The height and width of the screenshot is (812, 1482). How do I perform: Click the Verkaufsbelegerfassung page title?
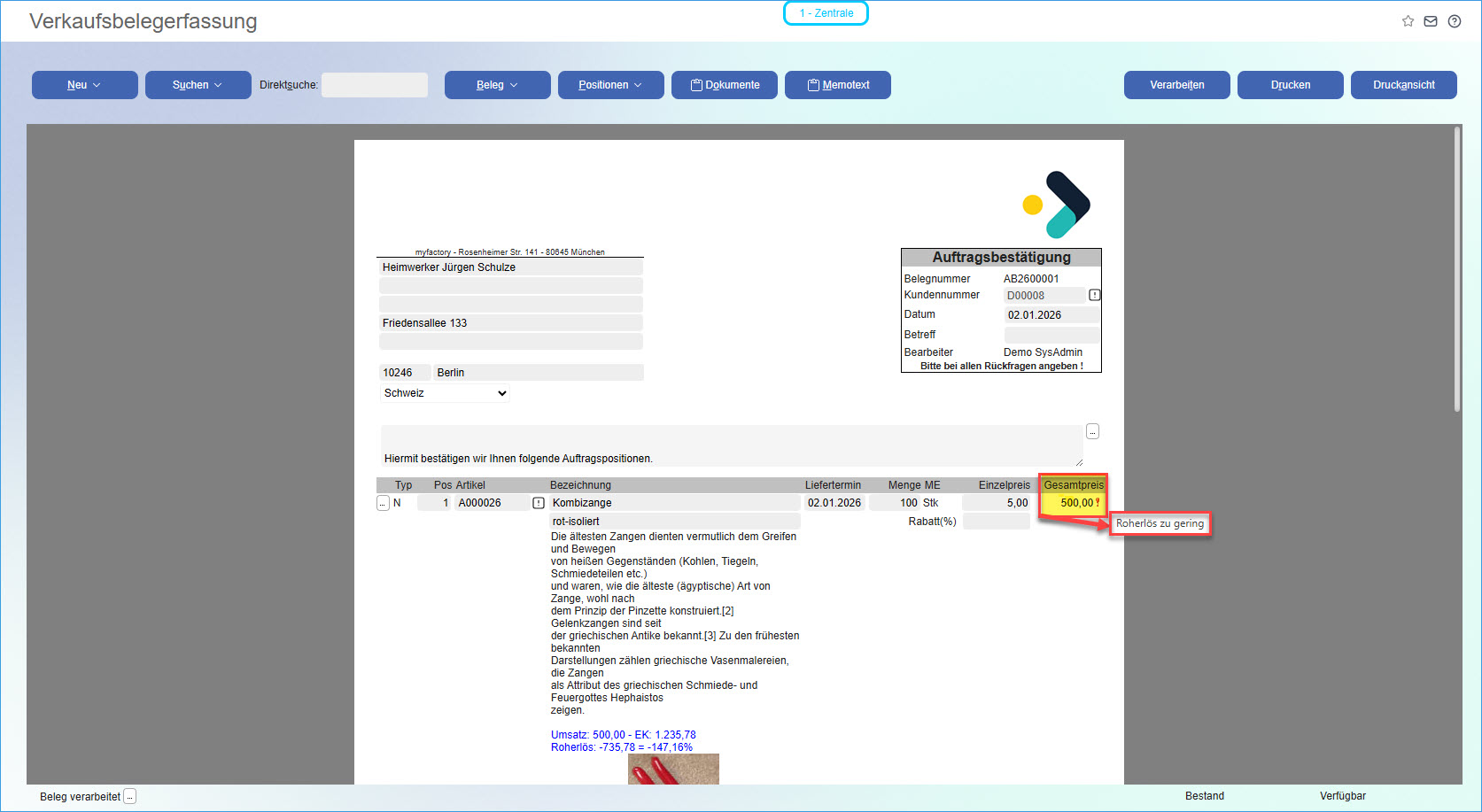click(144, 21)
